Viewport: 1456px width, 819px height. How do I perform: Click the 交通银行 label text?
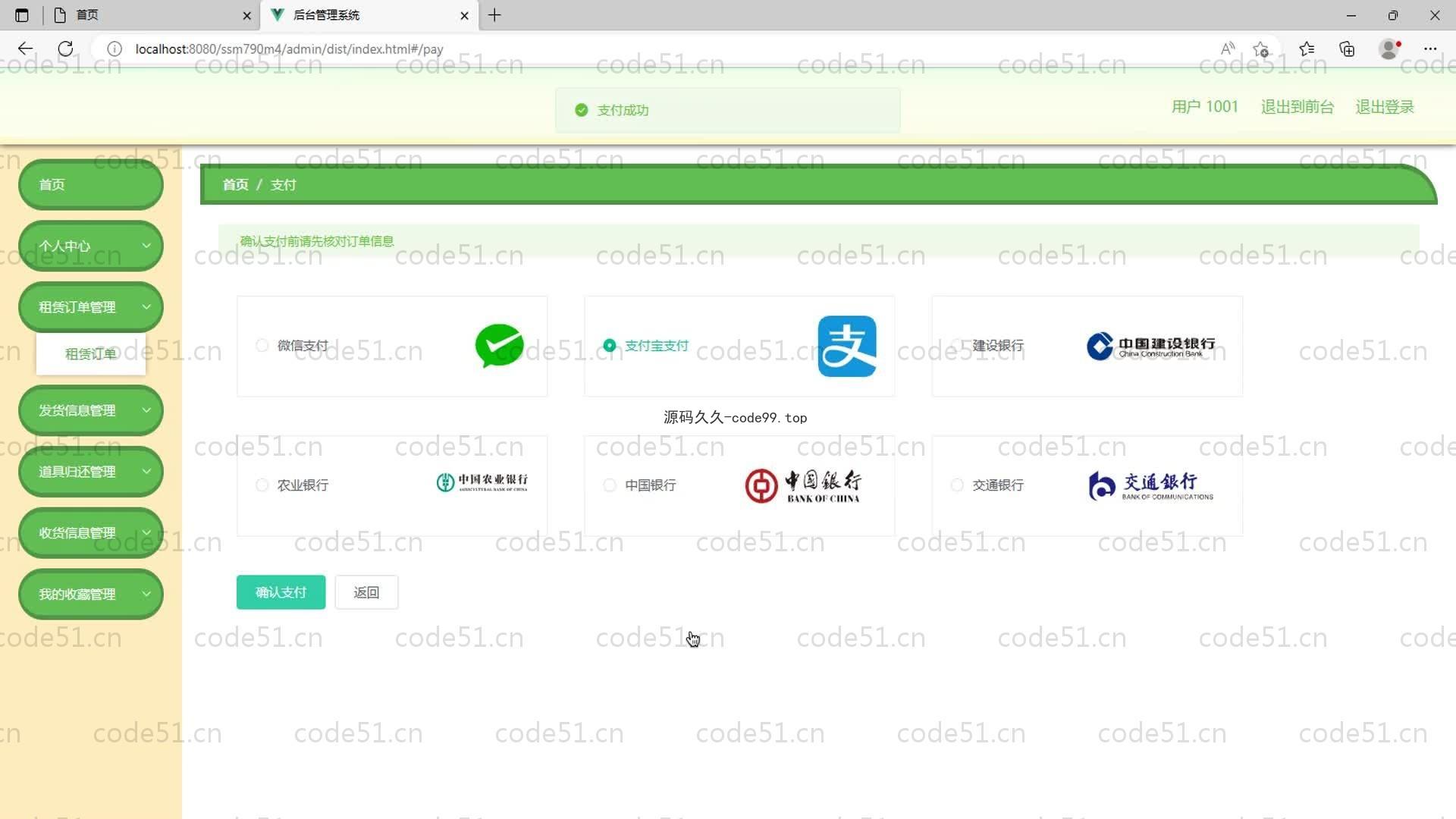[998, 485]
